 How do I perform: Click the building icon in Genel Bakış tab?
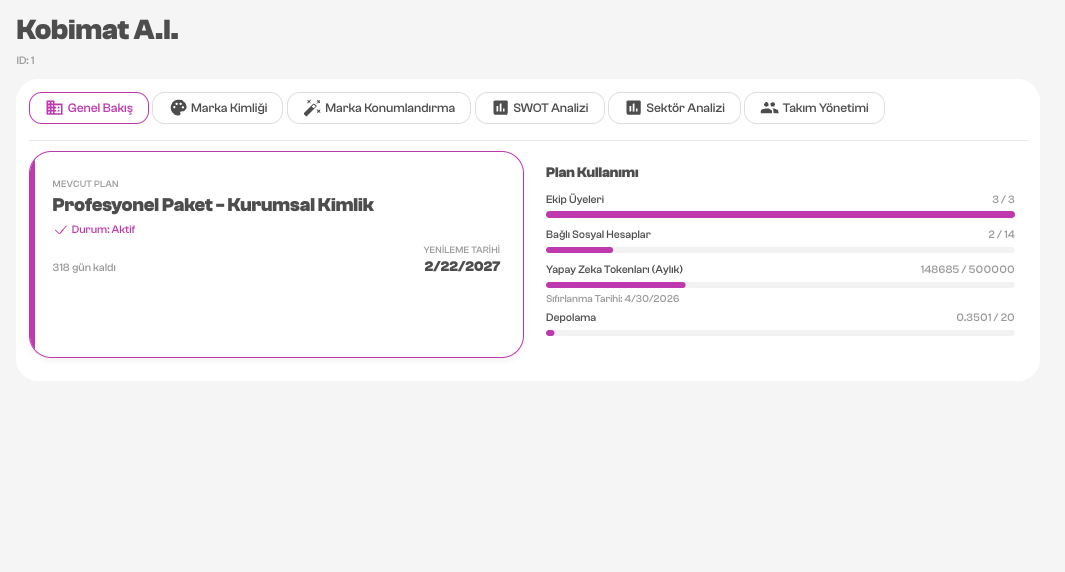(x=54, y=107)
